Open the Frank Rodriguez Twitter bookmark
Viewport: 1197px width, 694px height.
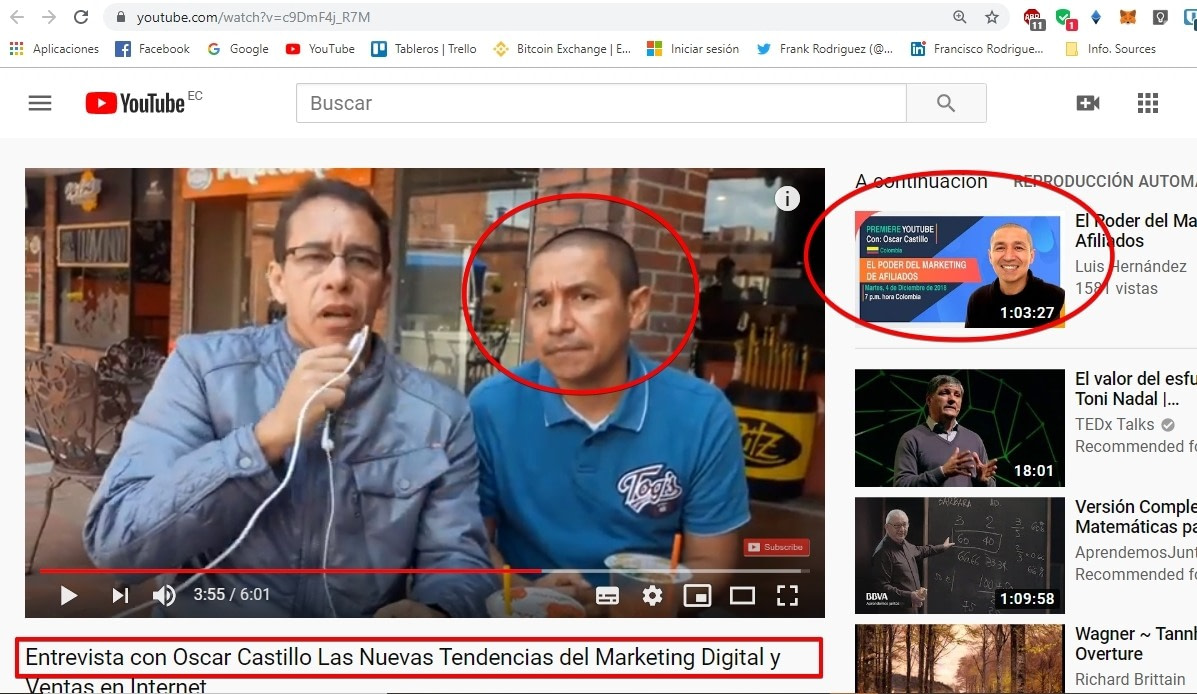point(824,49)
